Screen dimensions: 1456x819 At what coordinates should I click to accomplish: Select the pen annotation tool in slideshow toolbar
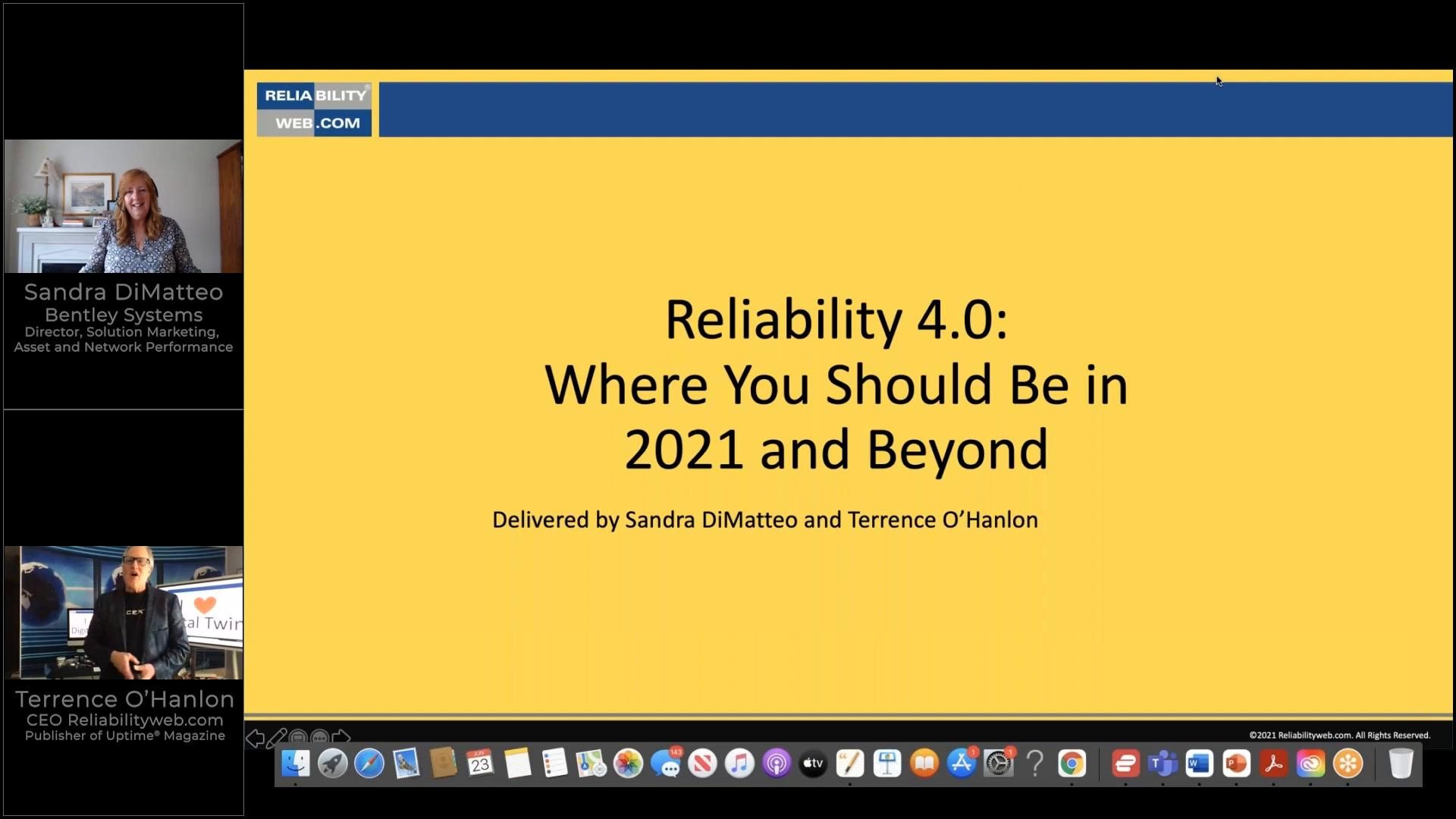[x=278, y=737]
